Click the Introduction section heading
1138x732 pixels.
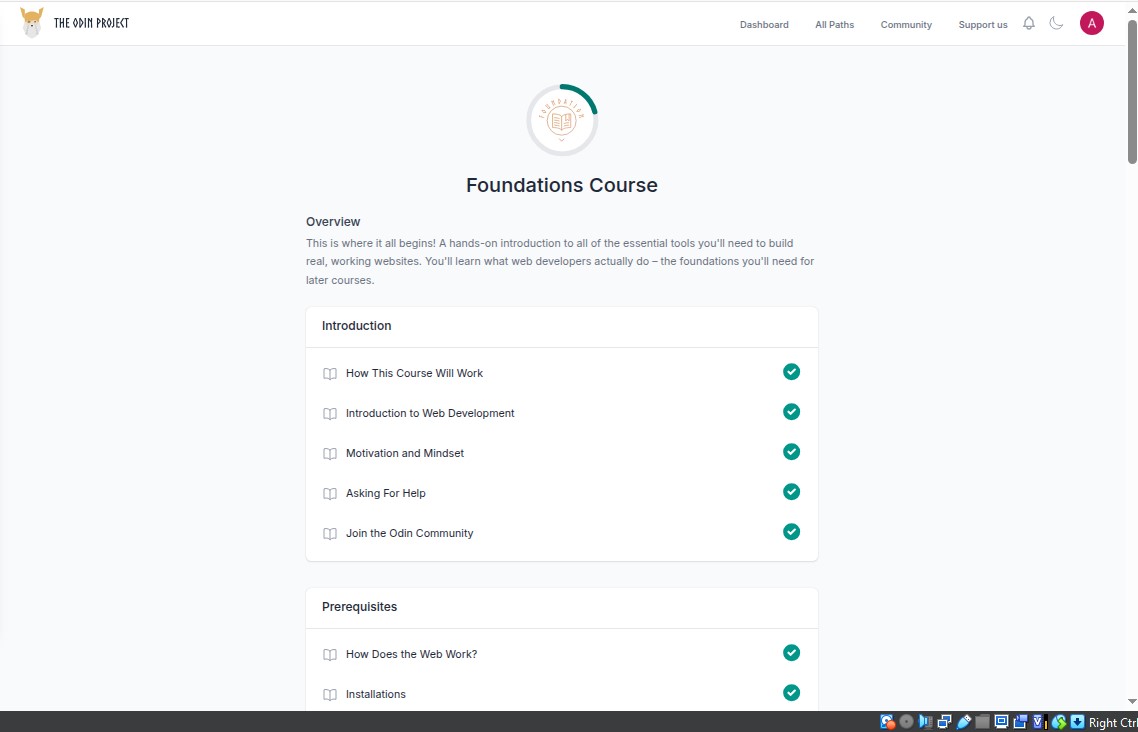(x=356, y=326)
